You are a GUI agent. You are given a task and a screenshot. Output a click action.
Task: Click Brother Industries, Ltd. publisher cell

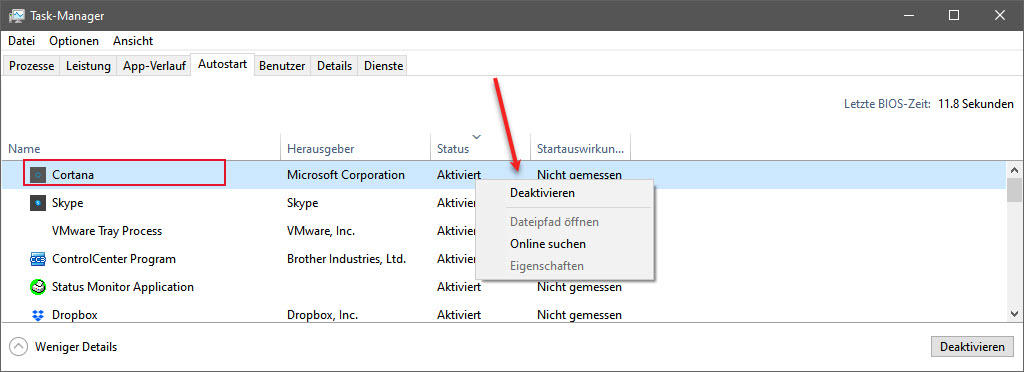pos(347,259)
